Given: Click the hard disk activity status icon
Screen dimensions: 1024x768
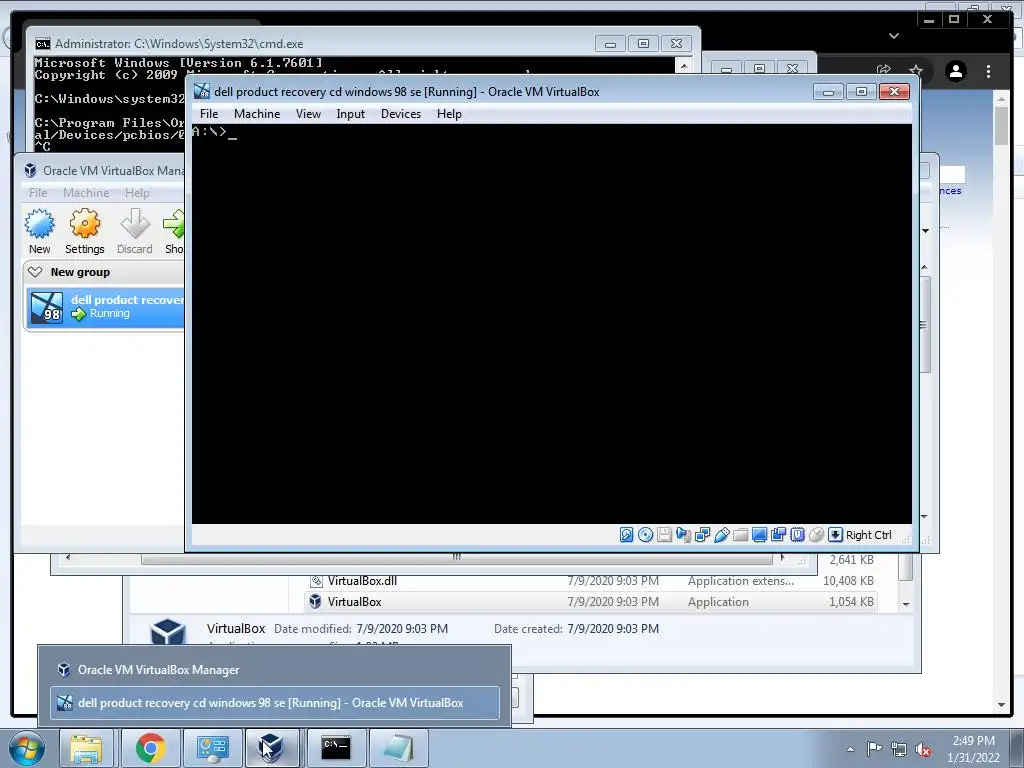Looking at the screenshot, I should point(626,535).
